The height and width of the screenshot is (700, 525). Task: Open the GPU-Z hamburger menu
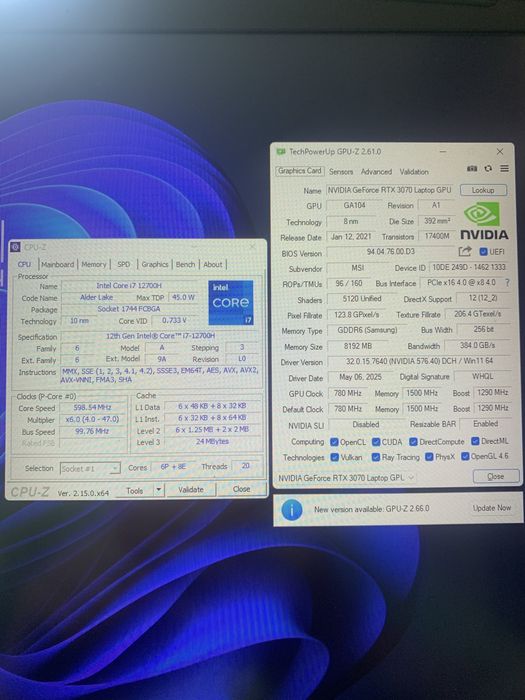504,168
